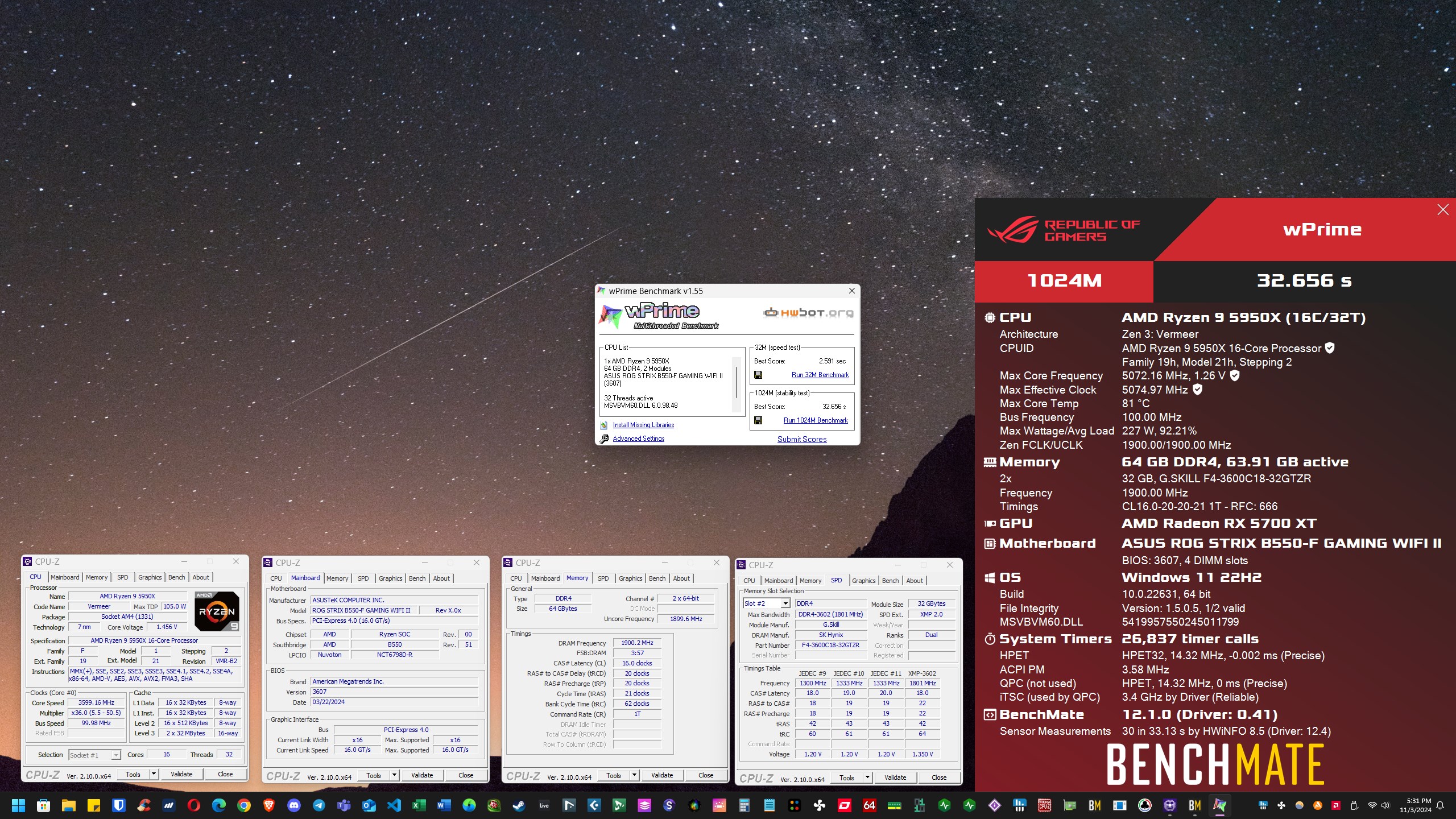This screenshot has width=1456, height=819.
Task: Click the AMD Software tray icon
Action: (x=1336, y=805)
